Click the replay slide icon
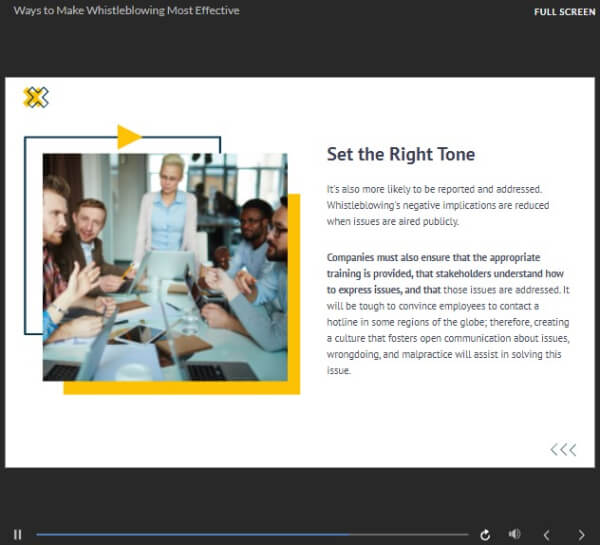Viewport: 600px width, 545px height. (486, 535)
